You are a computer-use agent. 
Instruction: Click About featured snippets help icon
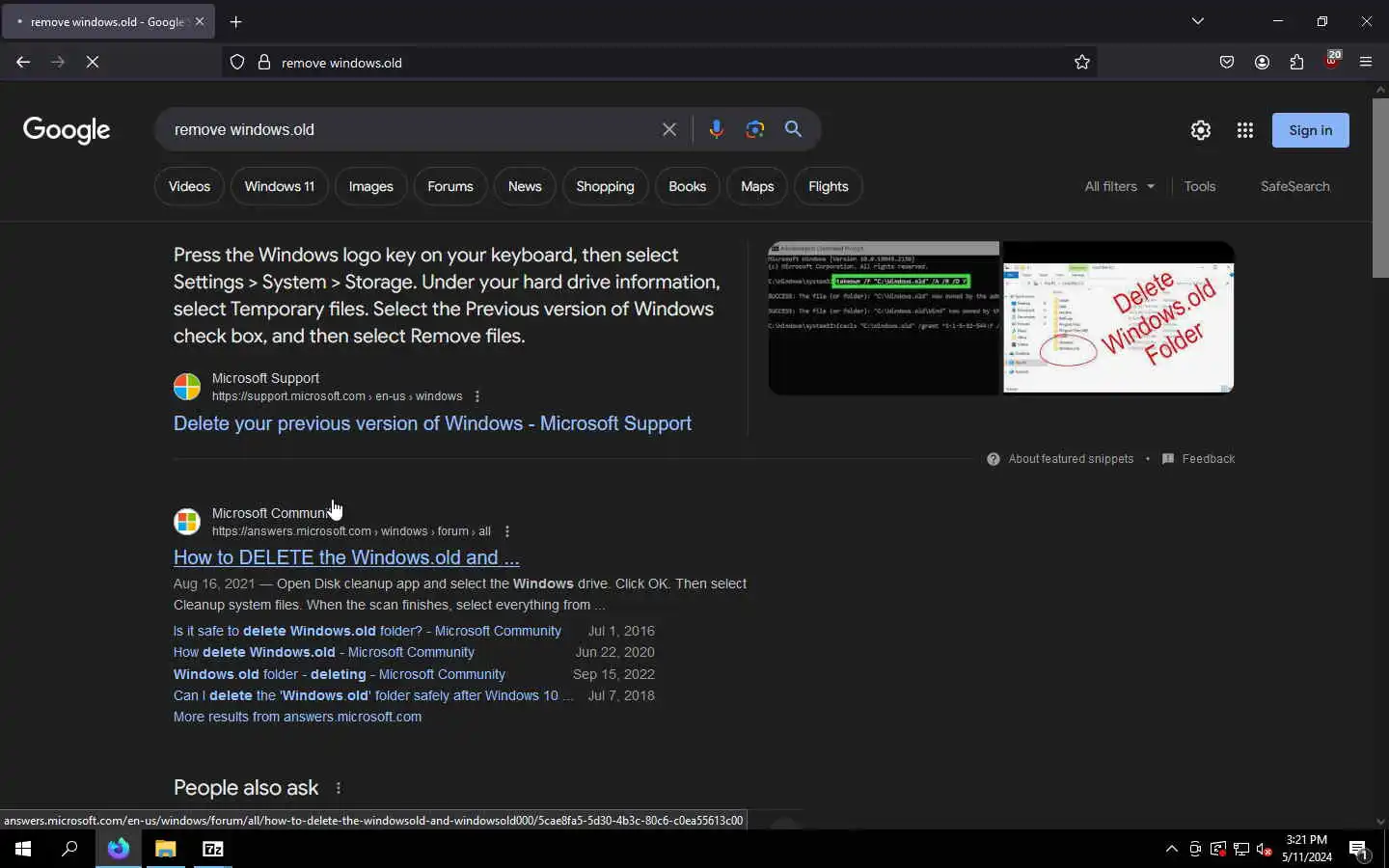pos(994,459)
